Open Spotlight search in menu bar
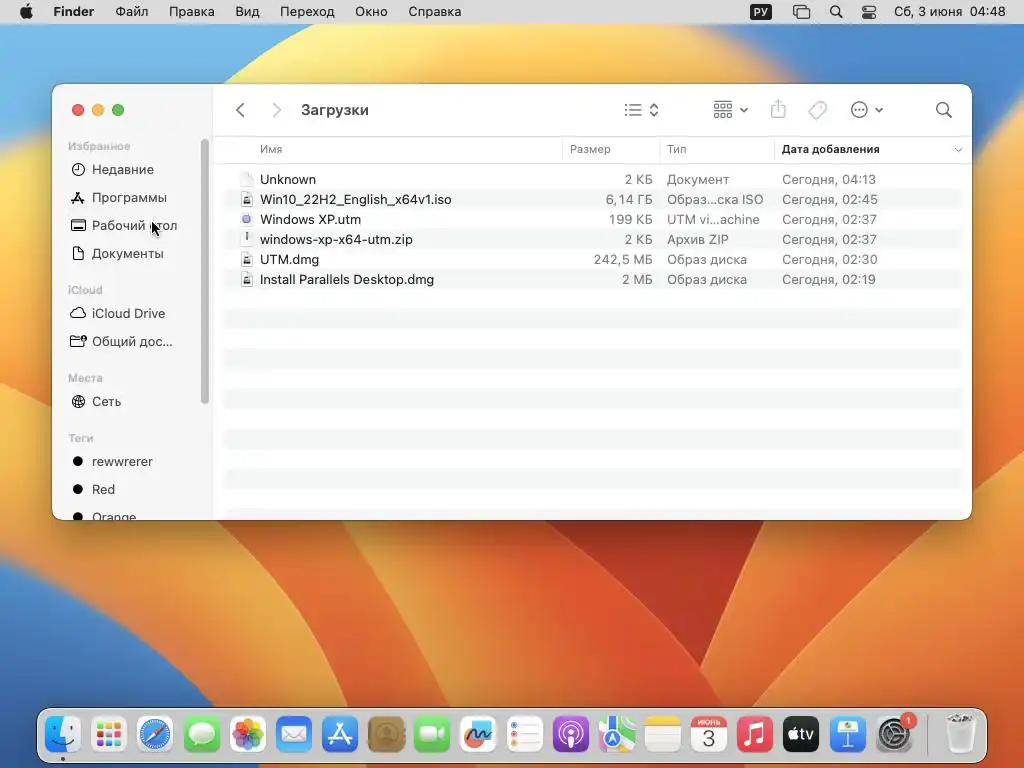 click(x=836, y=12)
